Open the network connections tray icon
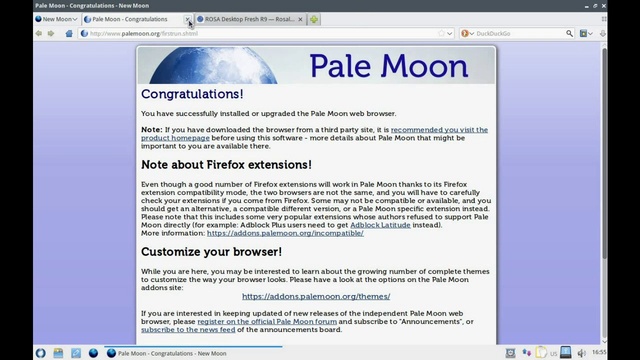Image resolution: width=640 pixels, height=360 pixels. pyautogui.click(x=527, y=353)
